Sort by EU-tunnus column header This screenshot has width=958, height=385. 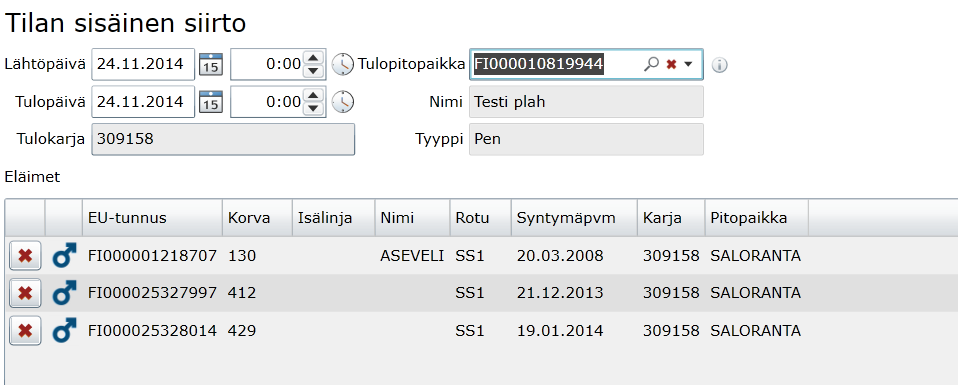(x=152, y=218)
